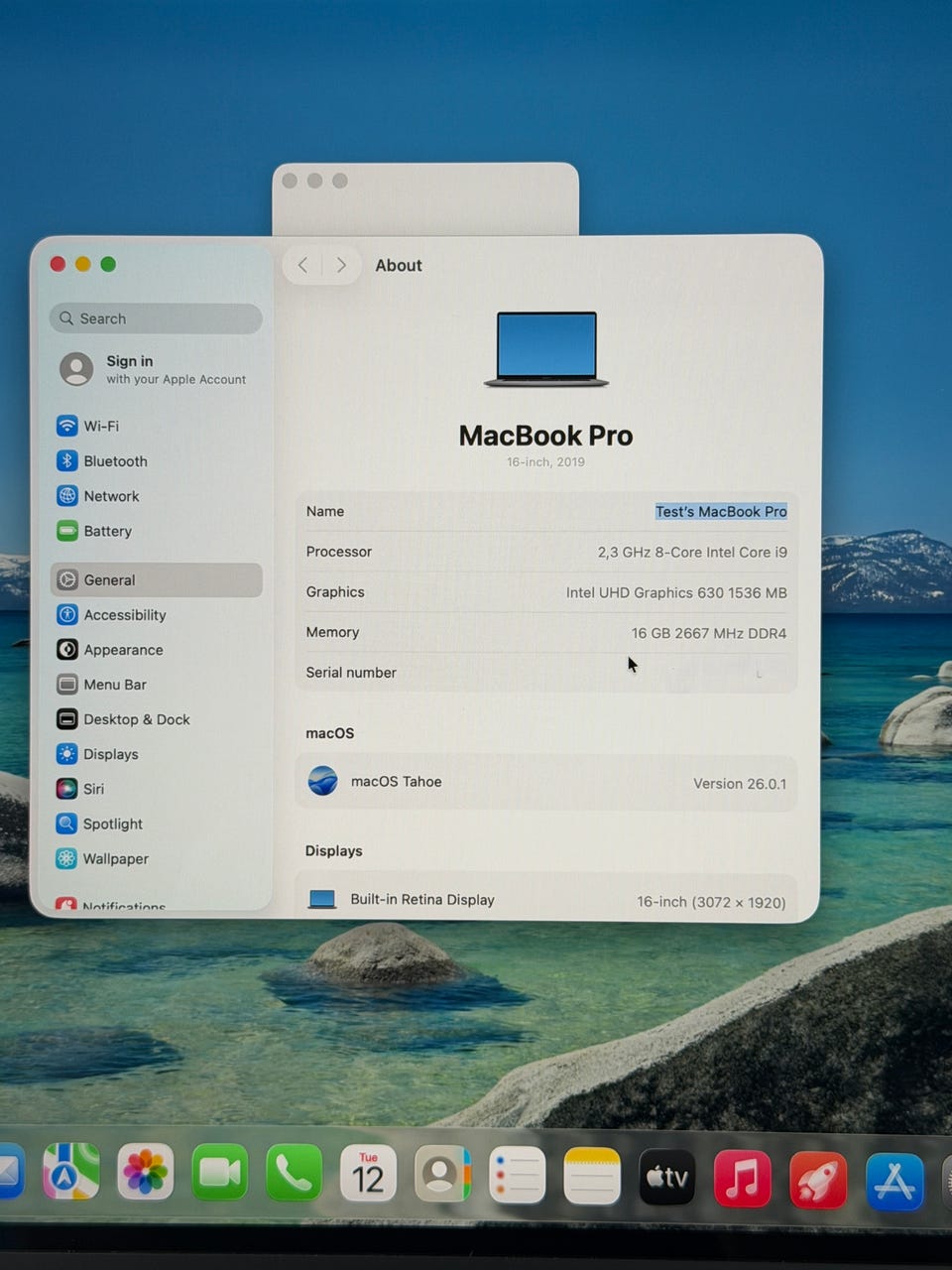
Task: Click the red close button of Settings window
Action: click(x=58, y=264)
